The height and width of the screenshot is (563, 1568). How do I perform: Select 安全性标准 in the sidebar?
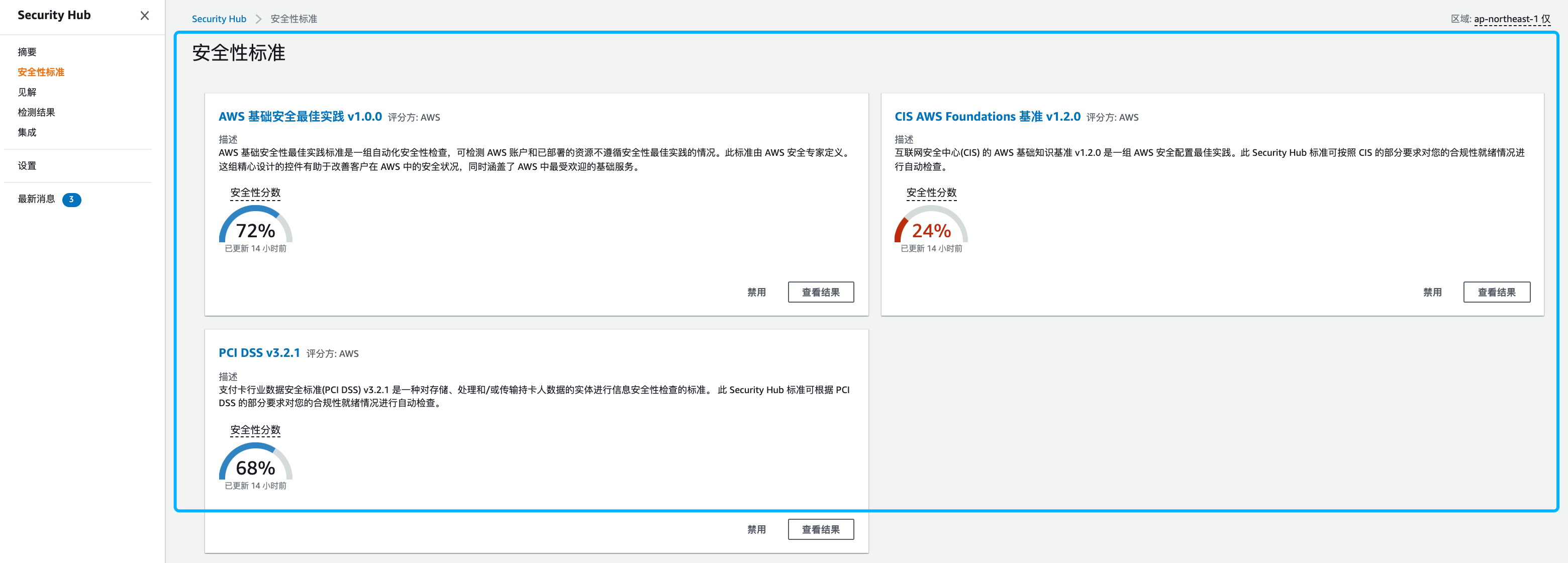coord(41,72)
